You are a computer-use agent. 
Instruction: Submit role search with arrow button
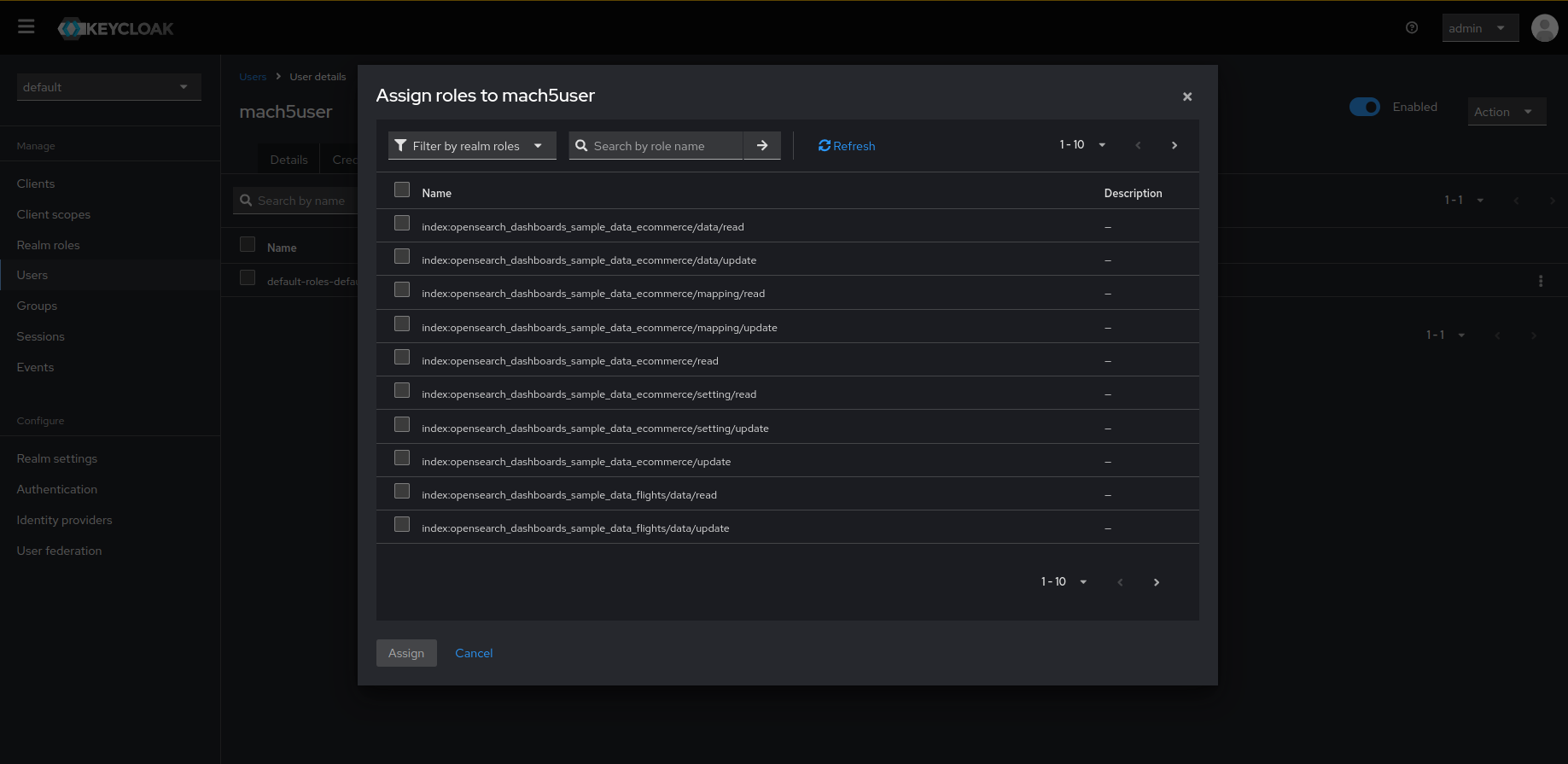[x=762, y=146]
